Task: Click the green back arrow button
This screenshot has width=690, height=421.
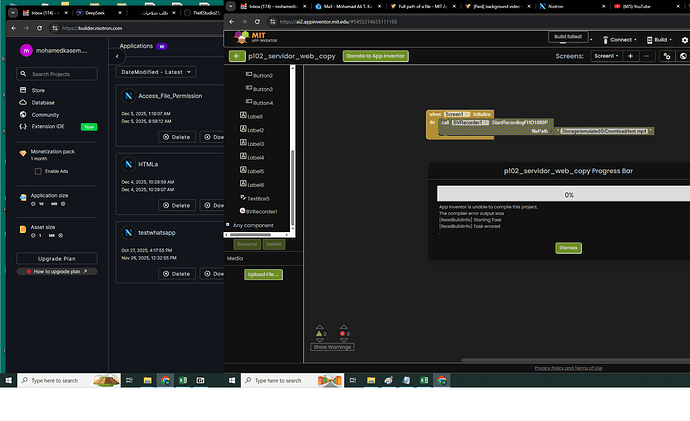Action: coord(237,56)
